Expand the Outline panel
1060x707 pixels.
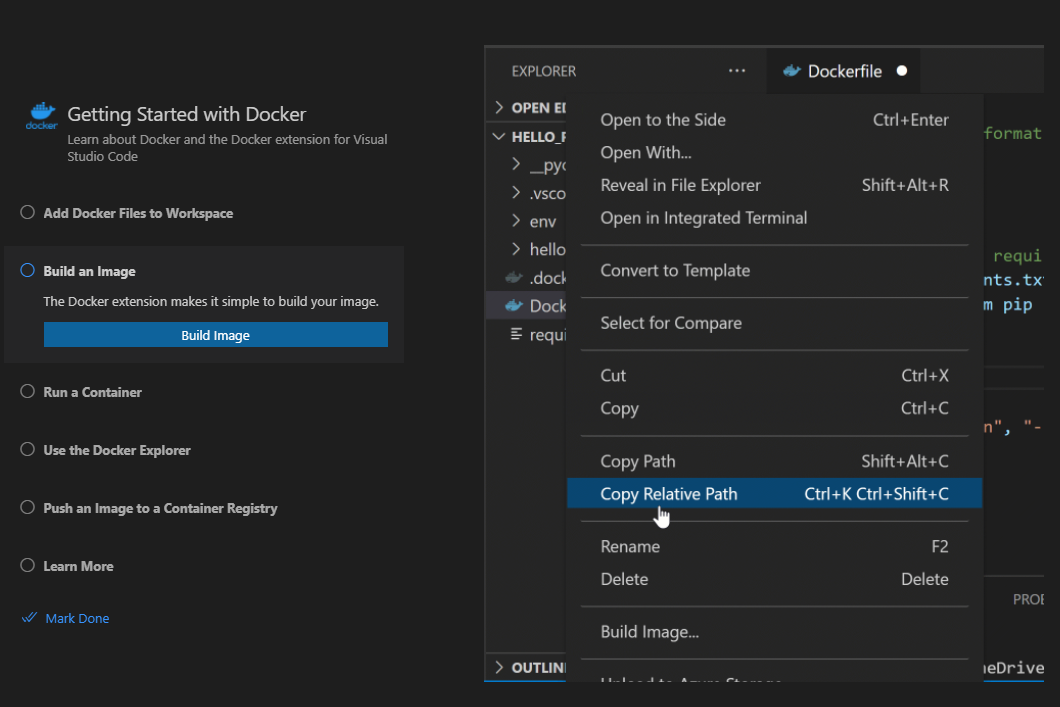point(499,667)
